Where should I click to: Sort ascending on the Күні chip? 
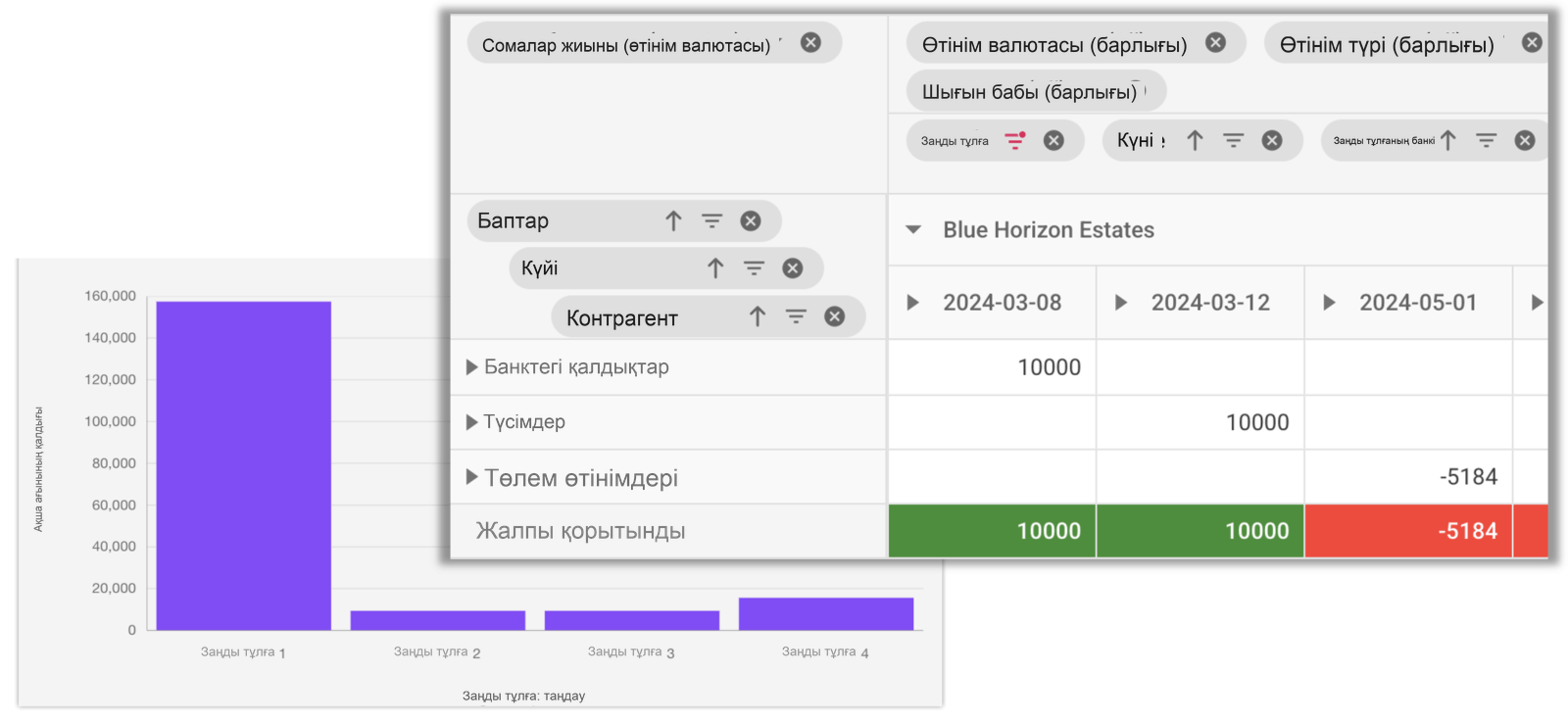click(x=1195, y=140)
